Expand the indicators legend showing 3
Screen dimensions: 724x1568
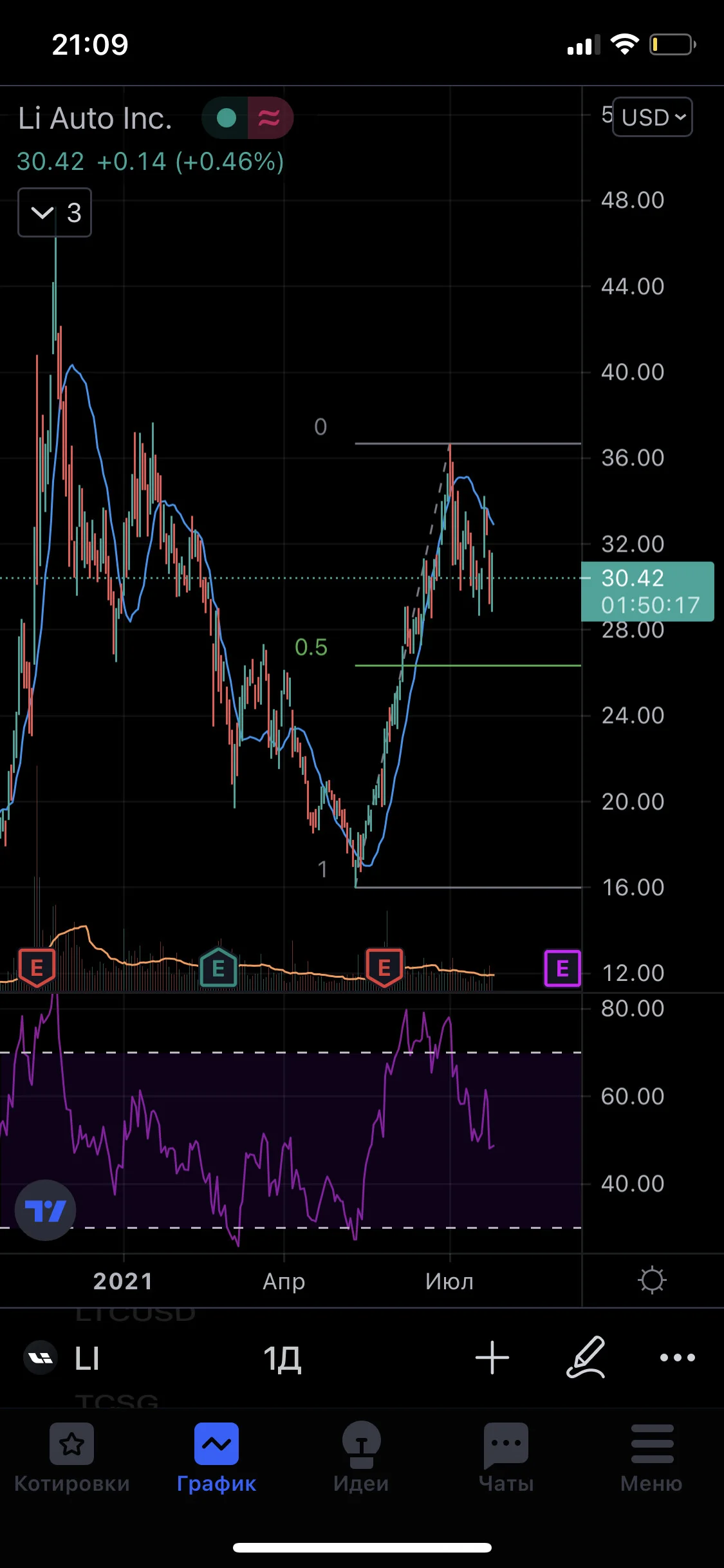[x=55, y=212]
